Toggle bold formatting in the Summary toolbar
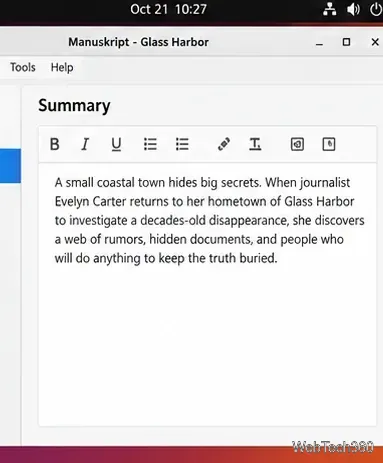This screenshot has height=463, width=383. 55,144
